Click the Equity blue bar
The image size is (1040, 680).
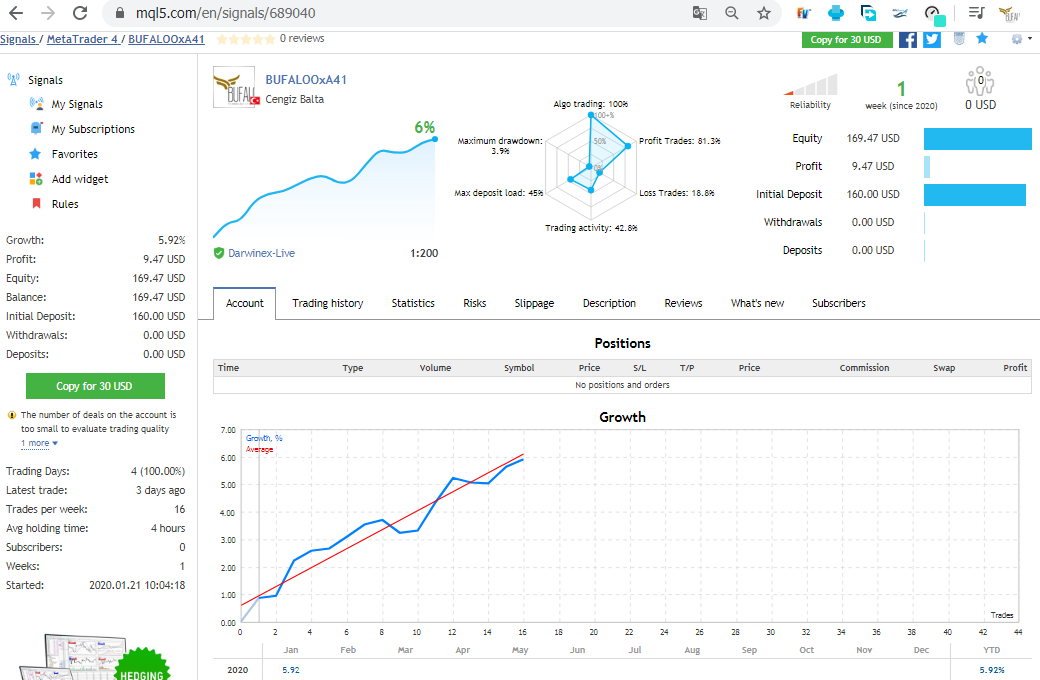pos(977,139)
